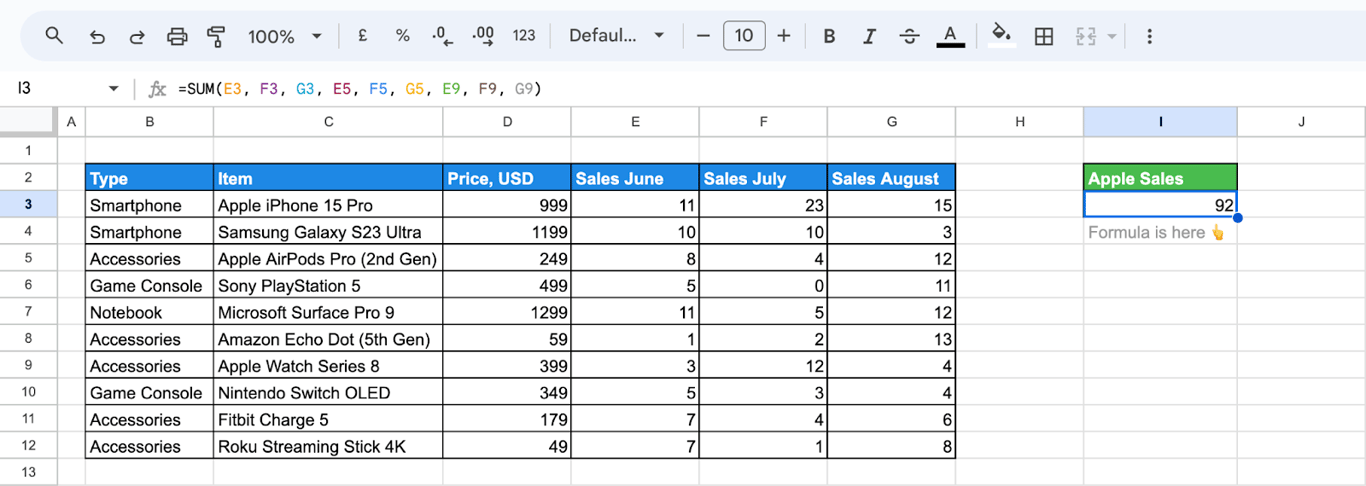
Task: Select the Smartphone cell in row 3
Action: coord(149,205)
